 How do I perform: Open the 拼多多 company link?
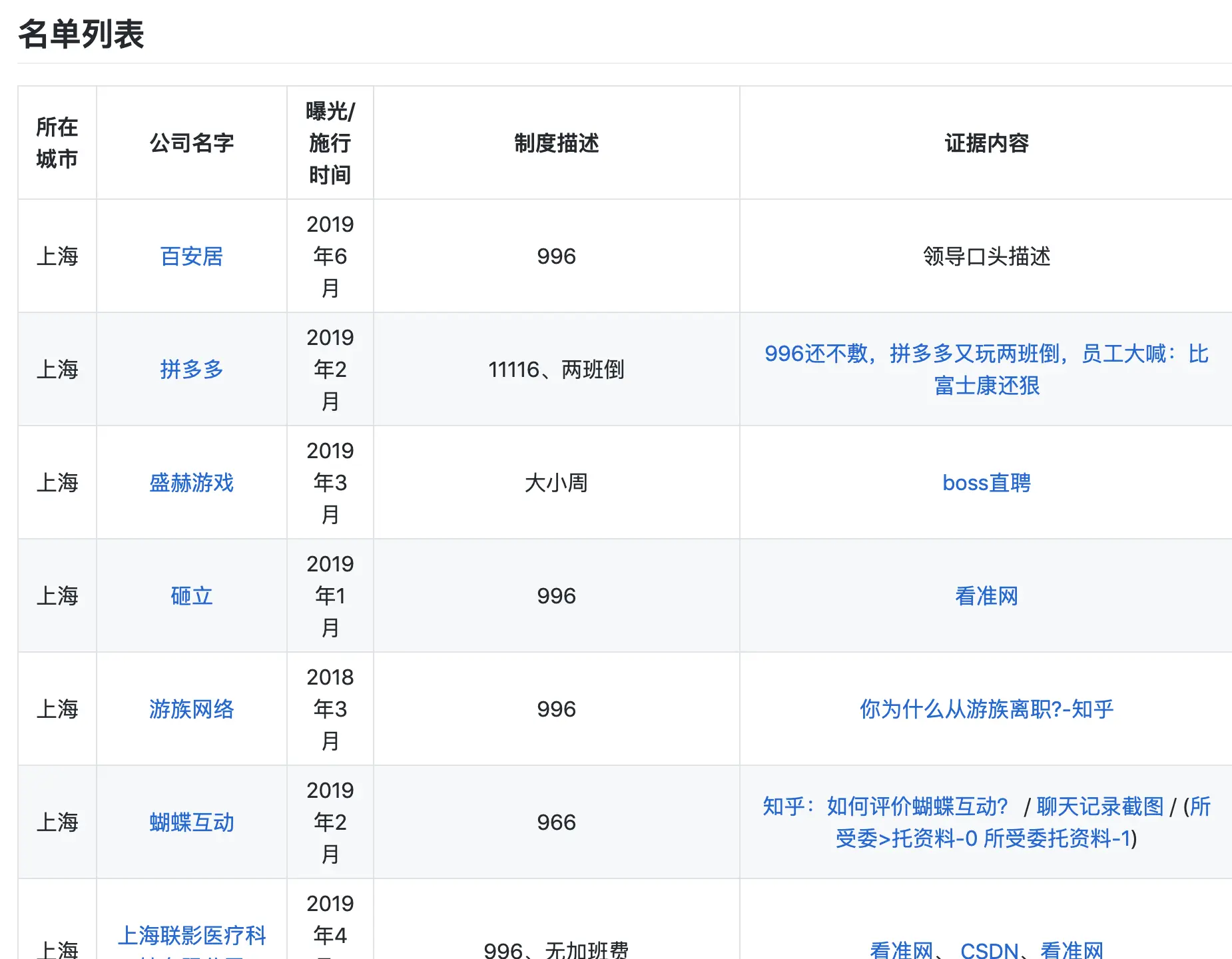[x=191, y=370]
